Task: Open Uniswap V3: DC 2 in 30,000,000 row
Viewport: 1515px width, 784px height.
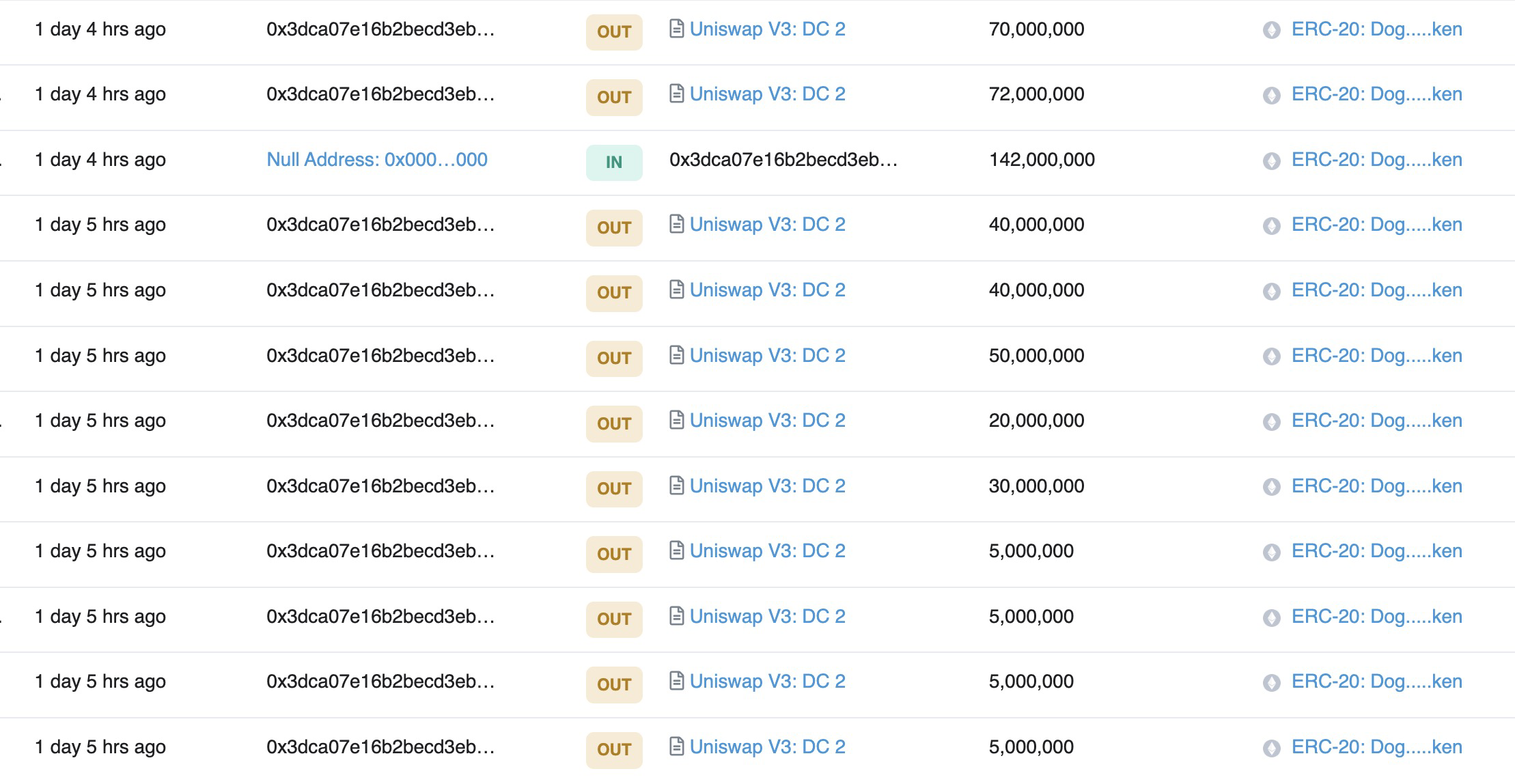Action: (767, 486)
